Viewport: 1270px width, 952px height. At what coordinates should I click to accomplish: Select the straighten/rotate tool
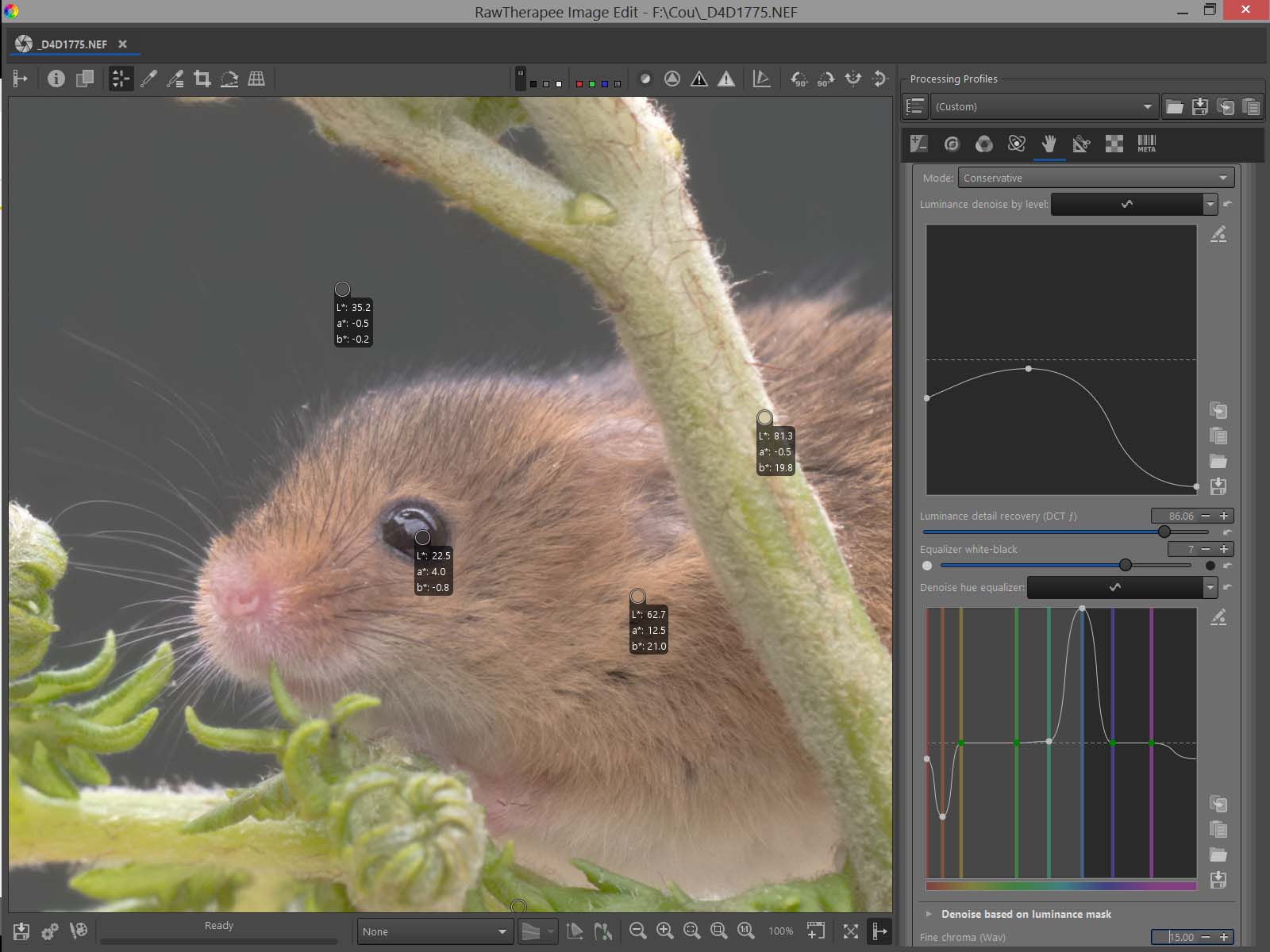(229, 79)
